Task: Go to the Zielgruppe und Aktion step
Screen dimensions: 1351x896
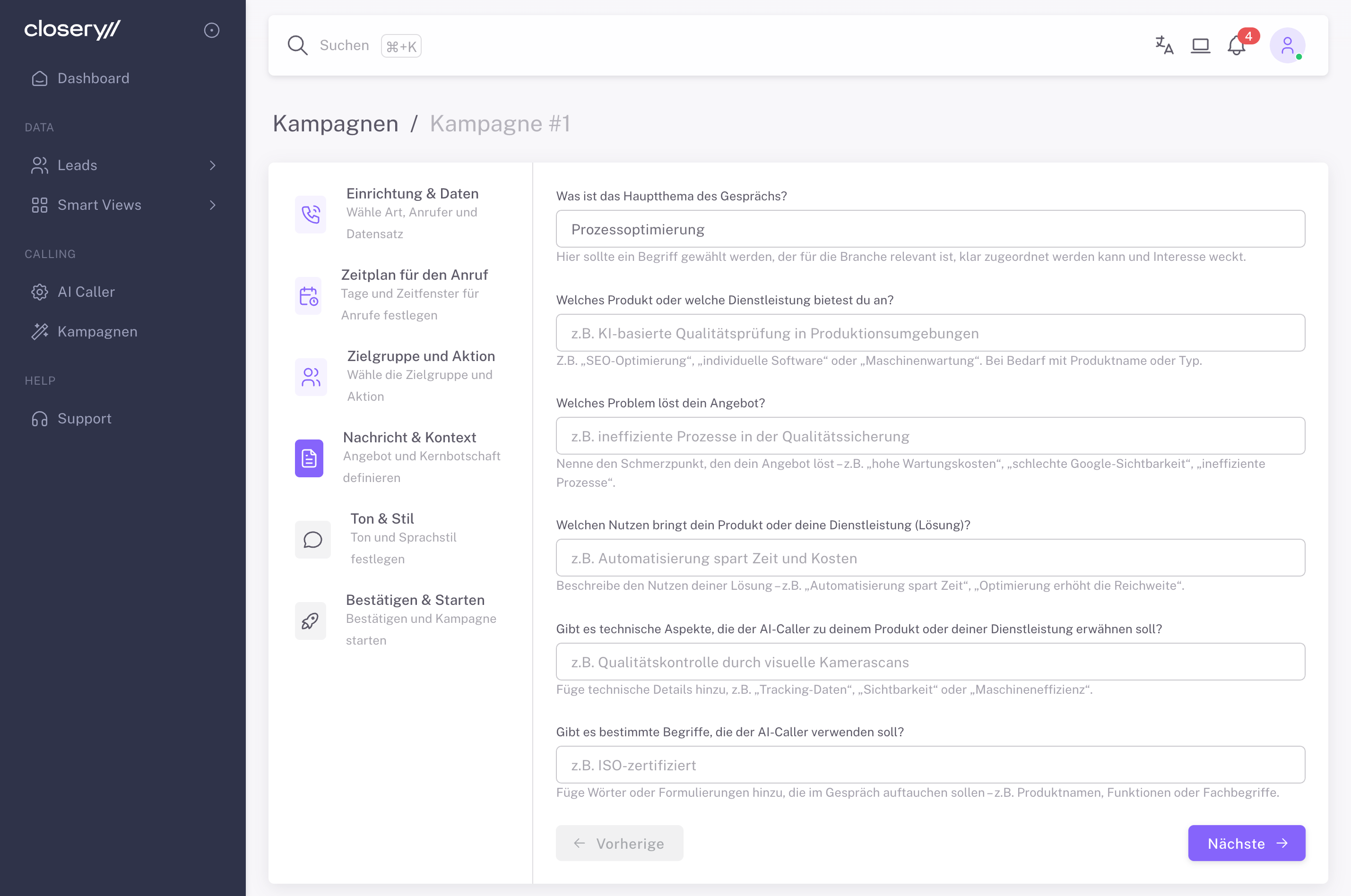Action: [x=421, y=357]
